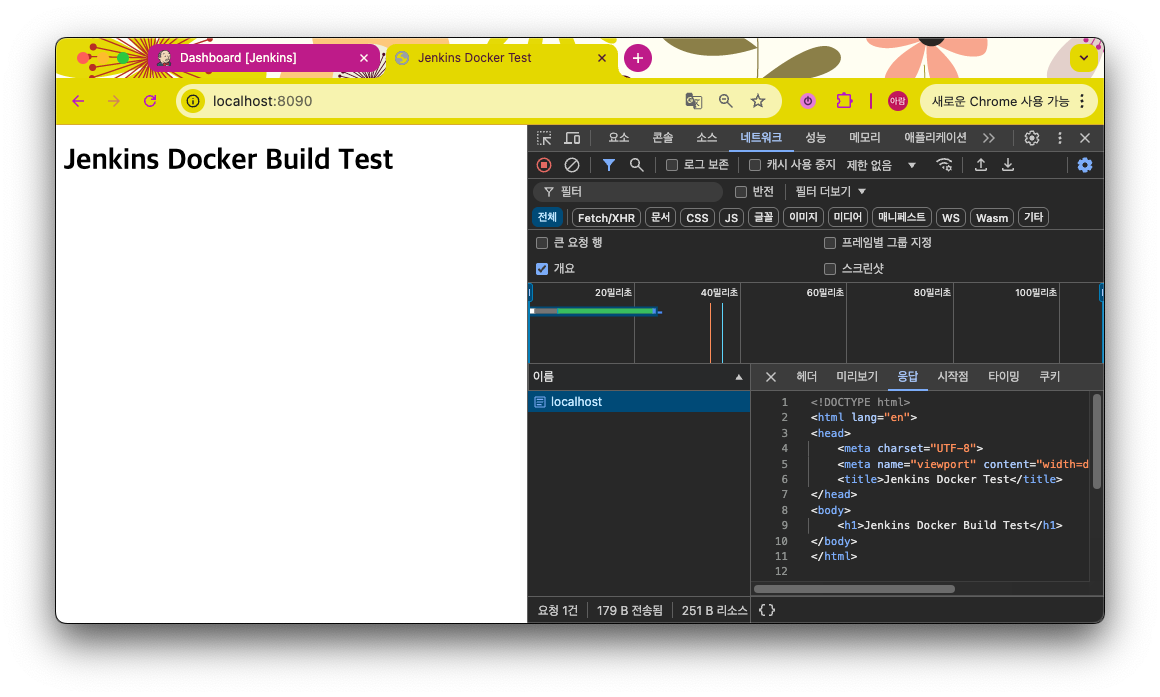Click the zoom magnifier in address bar
The height and width of the screenshot is (697, 1160).
[x=726, y=101]
